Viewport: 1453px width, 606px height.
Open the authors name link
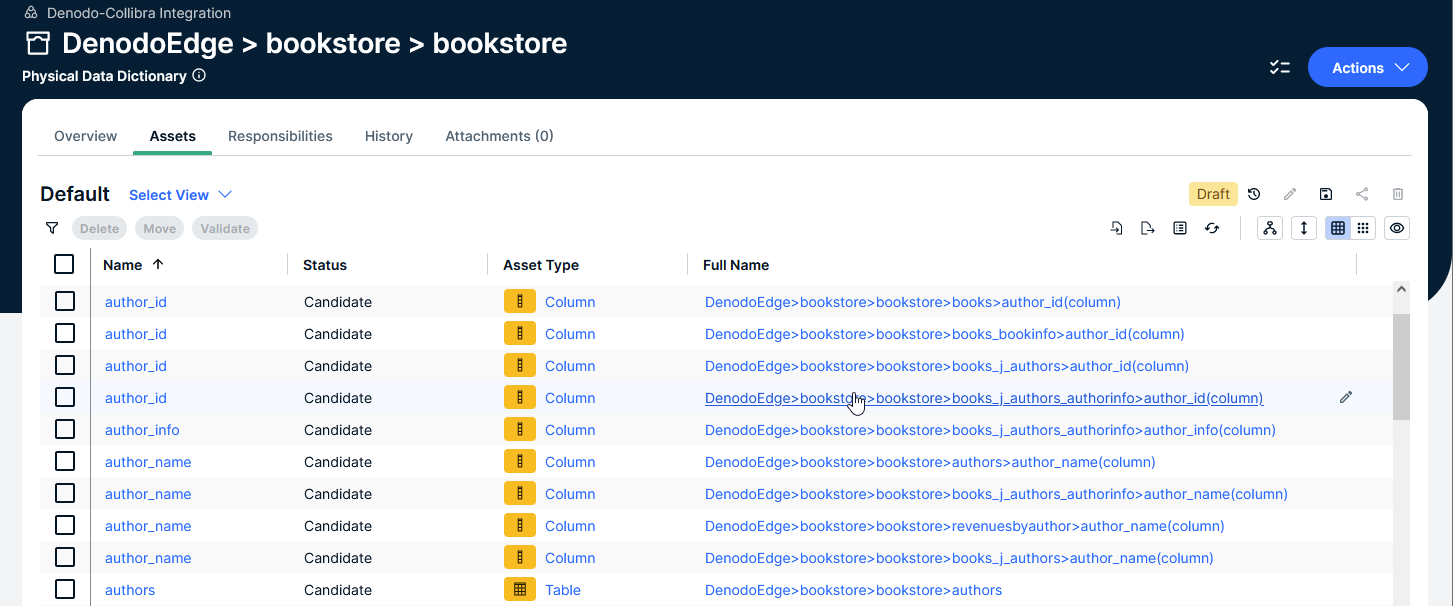[130, 590]
